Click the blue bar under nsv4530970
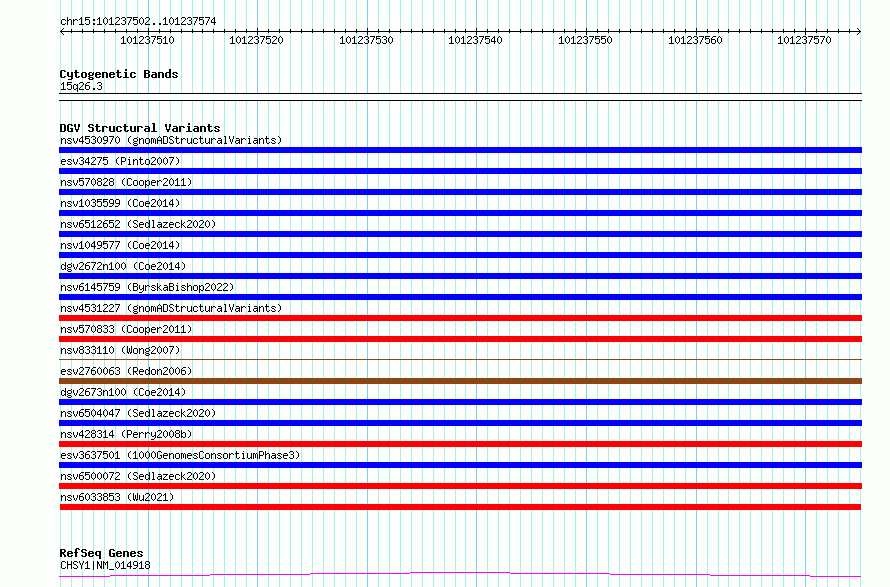 [x=460, y=150]
